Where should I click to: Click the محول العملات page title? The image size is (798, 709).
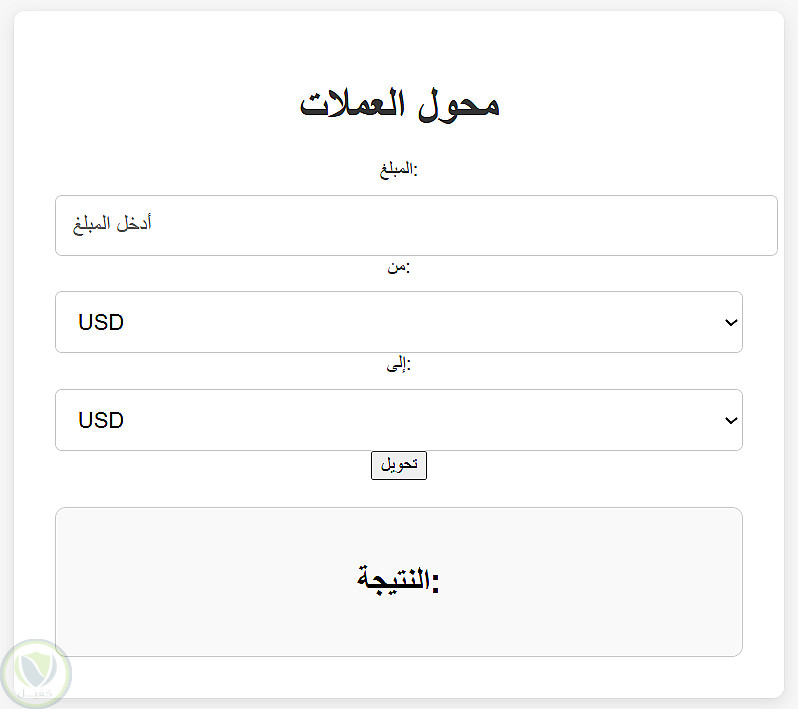click(x=399, y=104)
